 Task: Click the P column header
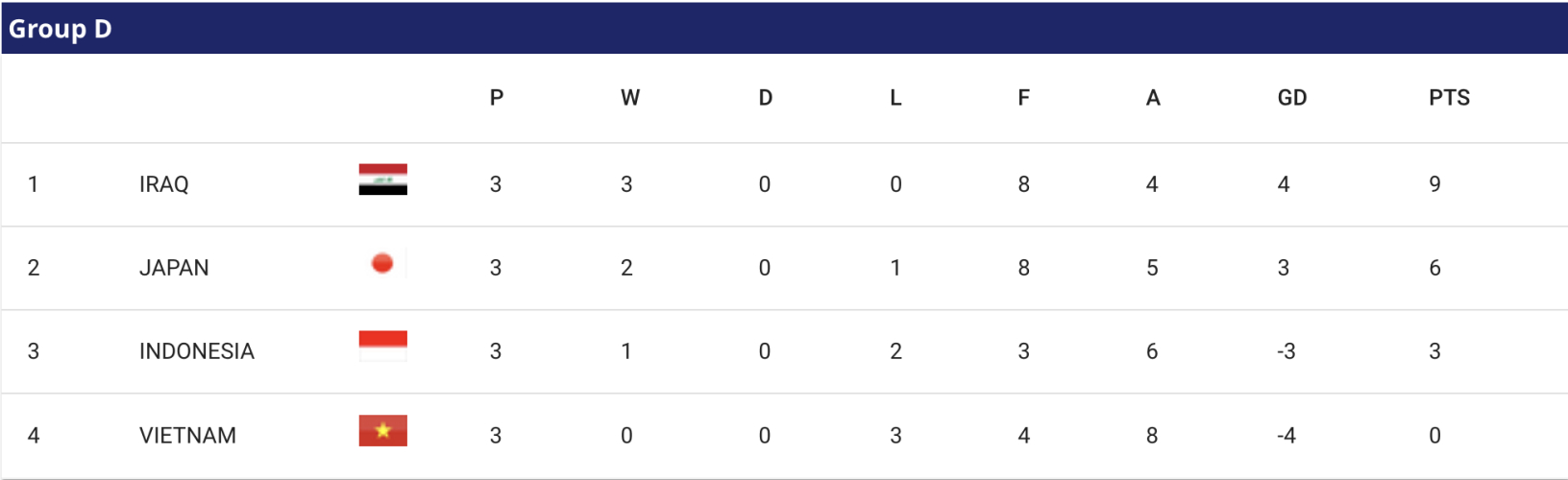(x=496, y=98)
